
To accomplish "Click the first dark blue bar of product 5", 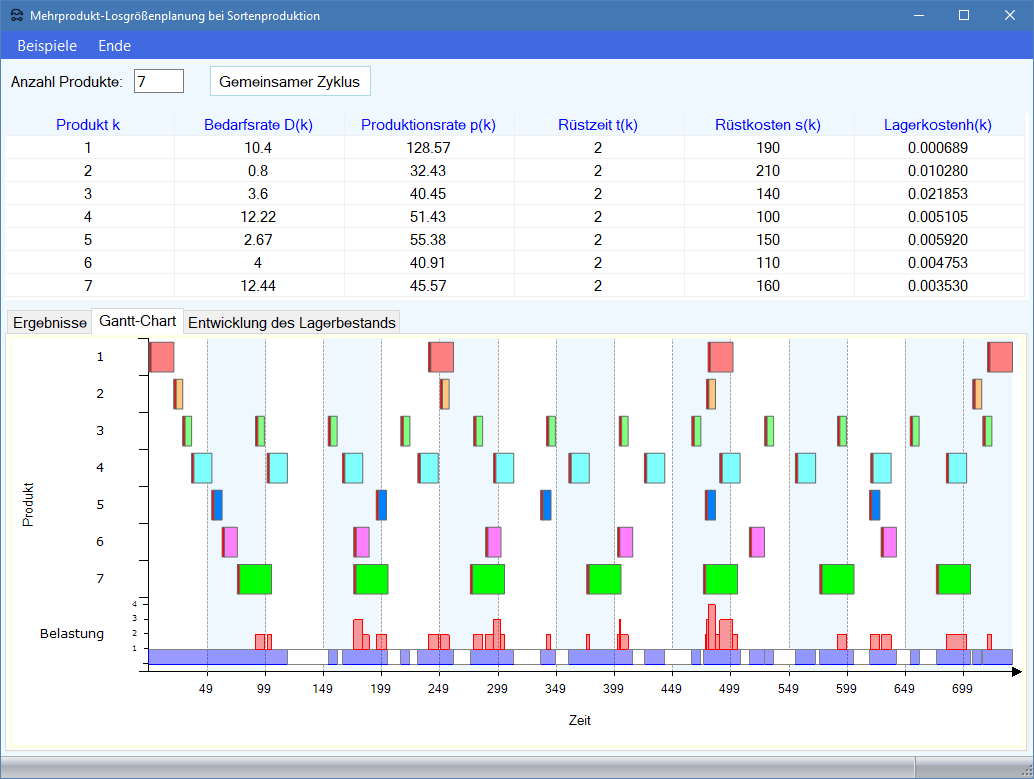I will click(x=217, y=505).
